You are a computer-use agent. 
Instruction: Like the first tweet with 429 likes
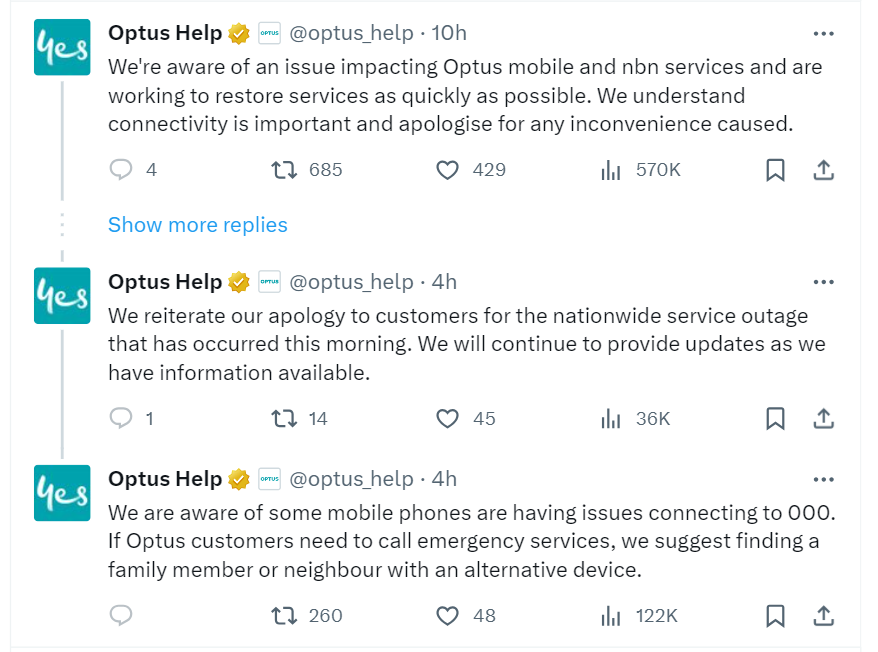[447, 170]
